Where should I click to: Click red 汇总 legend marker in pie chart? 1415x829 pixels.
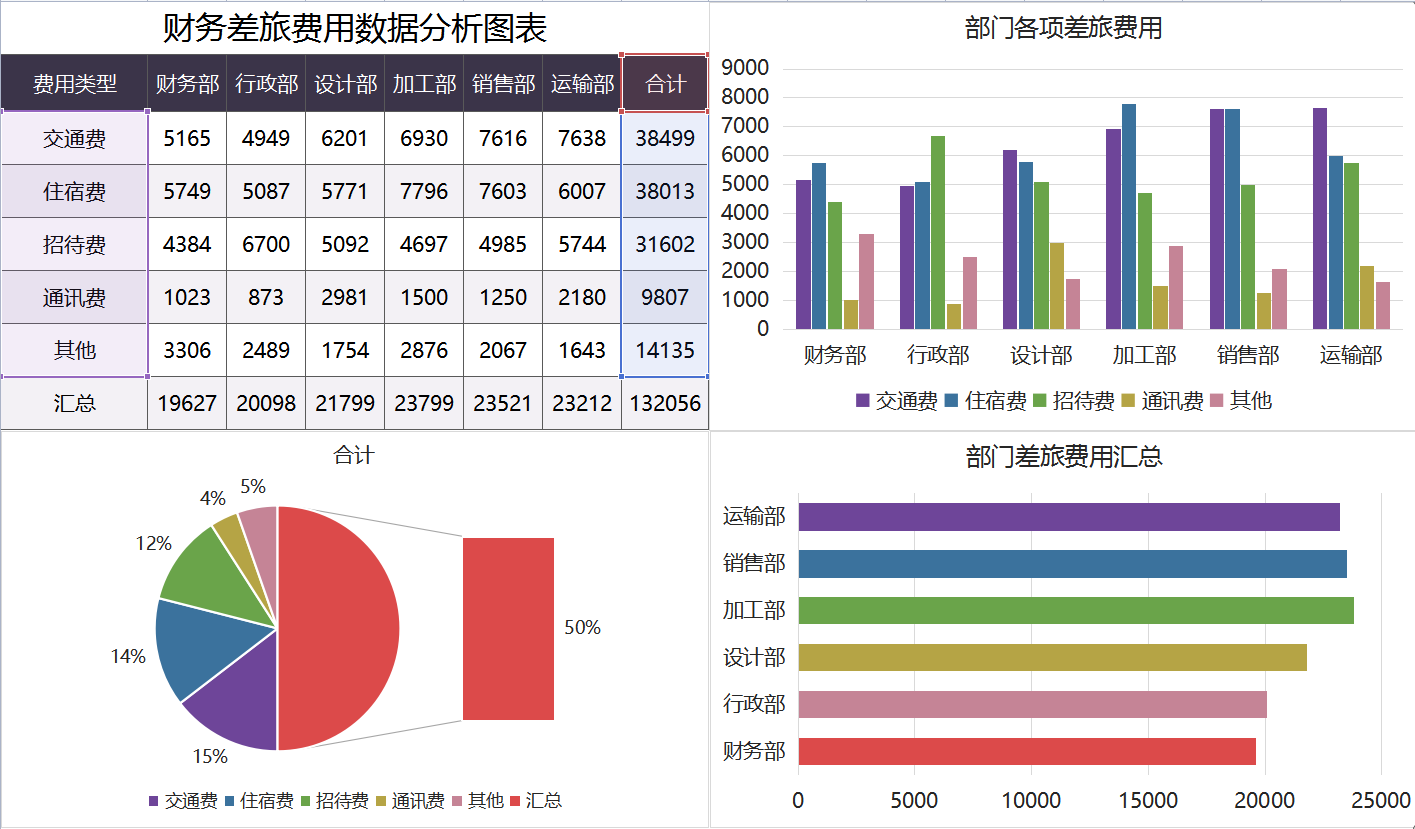tap(515, 801)
